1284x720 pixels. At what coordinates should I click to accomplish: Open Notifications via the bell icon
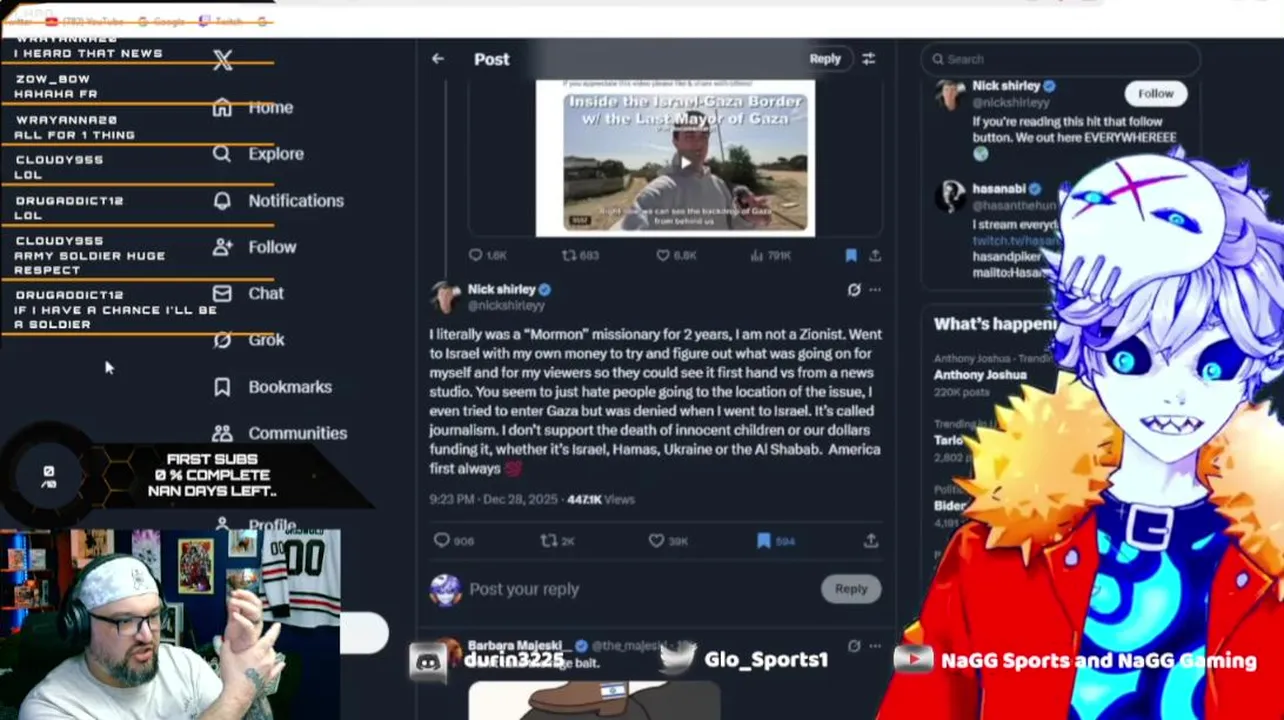[222, 201]
